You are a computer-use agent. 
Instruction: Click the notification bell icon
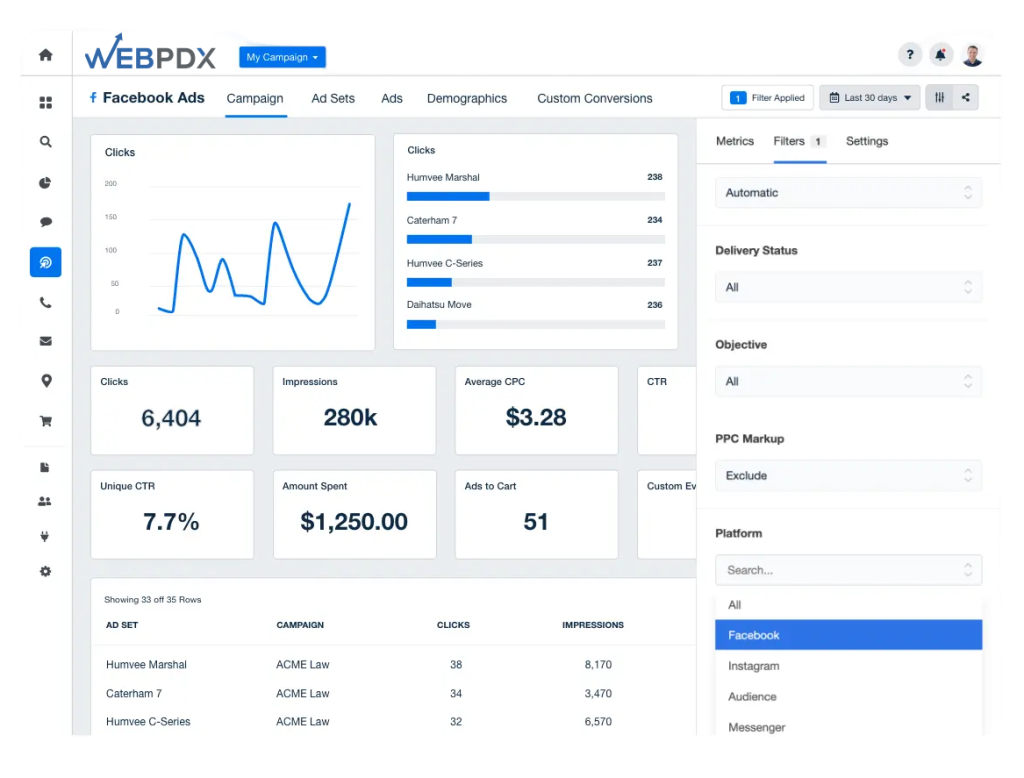pyautogui.click(x=940, y=55)
